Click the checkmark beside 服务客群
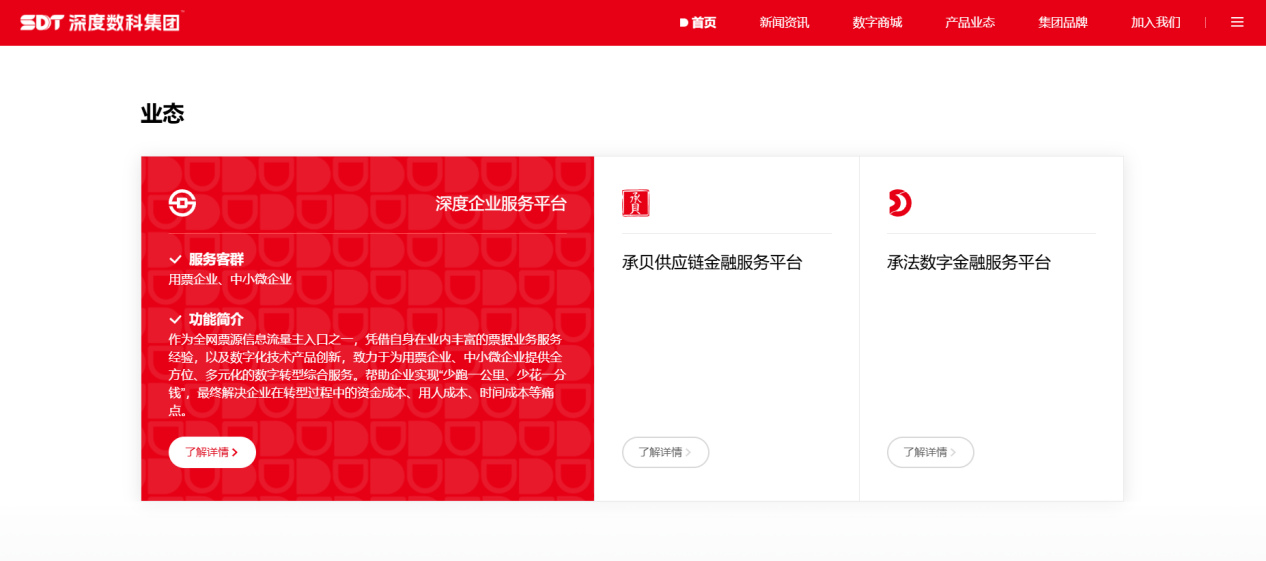The image size is (1266, 561). (175, 260)
